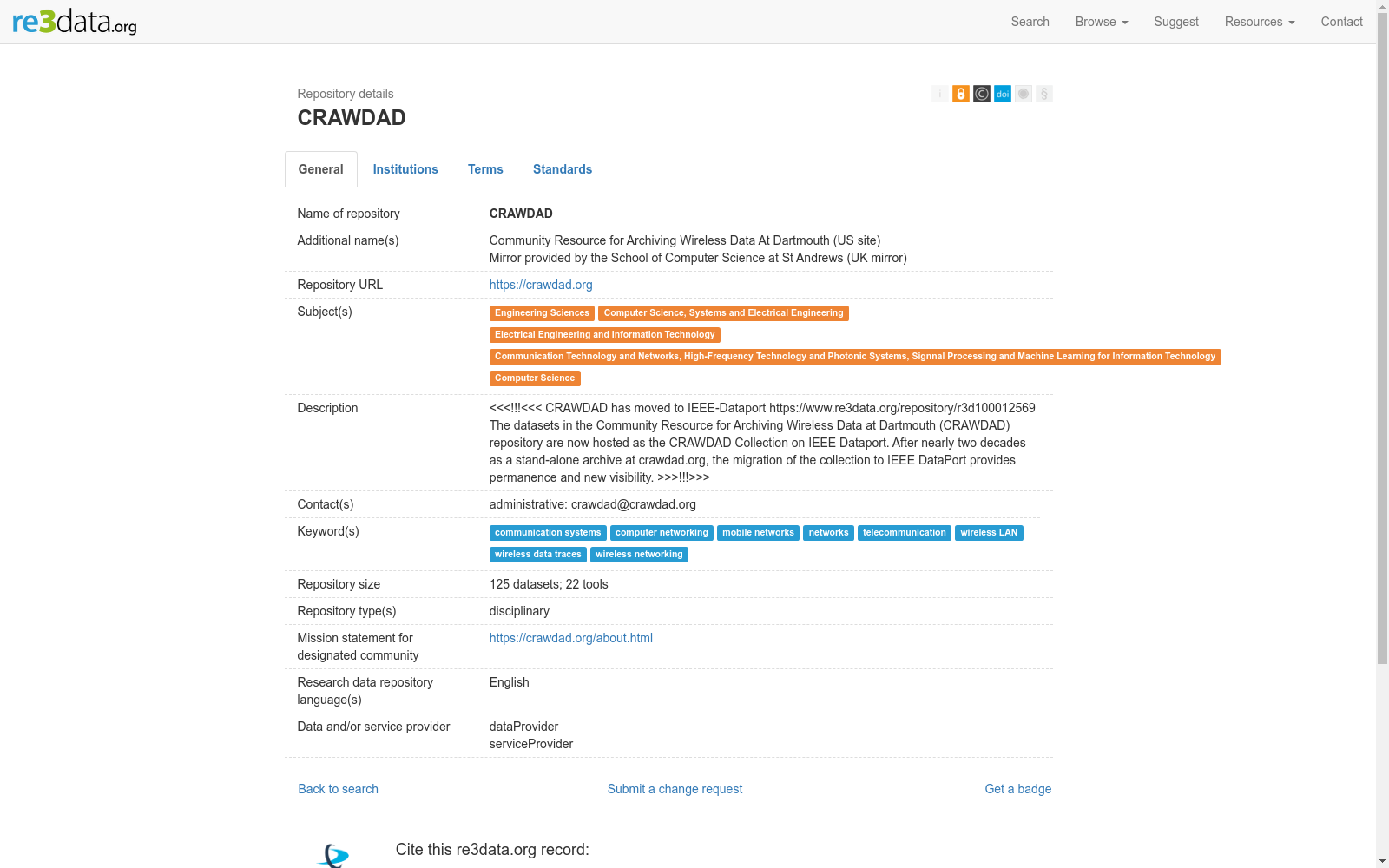
Task: Click the 'serviceProvider' value
Action: pyautogui.click(x=531, y=744)
